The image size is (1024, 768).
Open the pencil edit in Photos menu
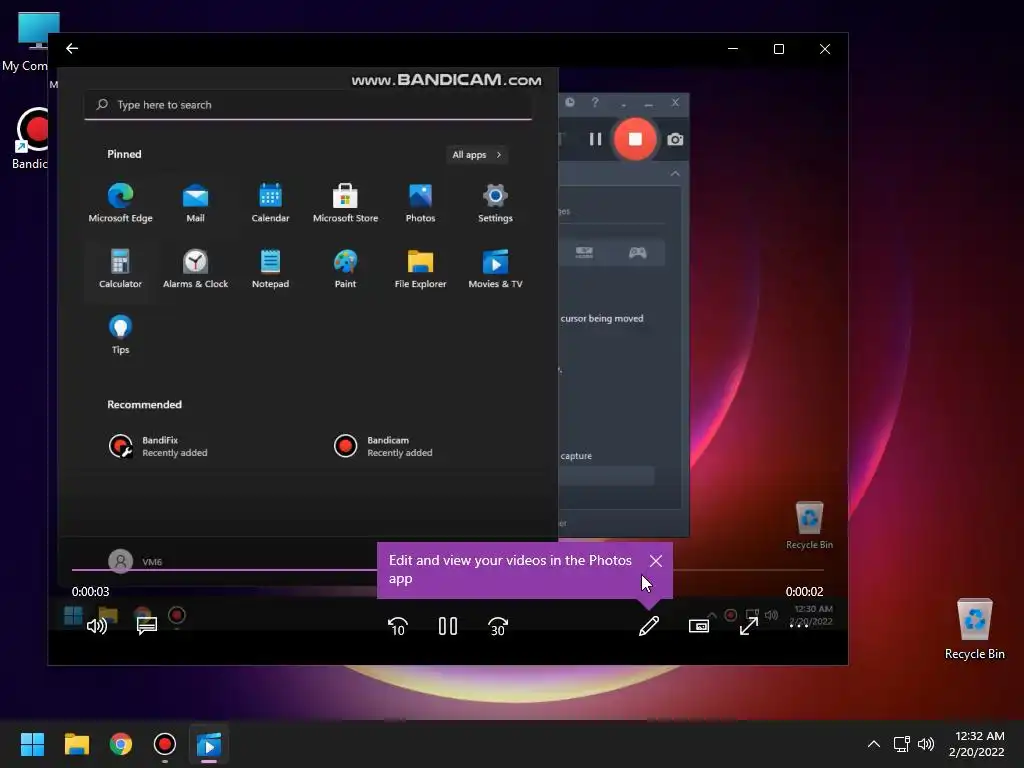pyautogui.click(x=648, y=626)
